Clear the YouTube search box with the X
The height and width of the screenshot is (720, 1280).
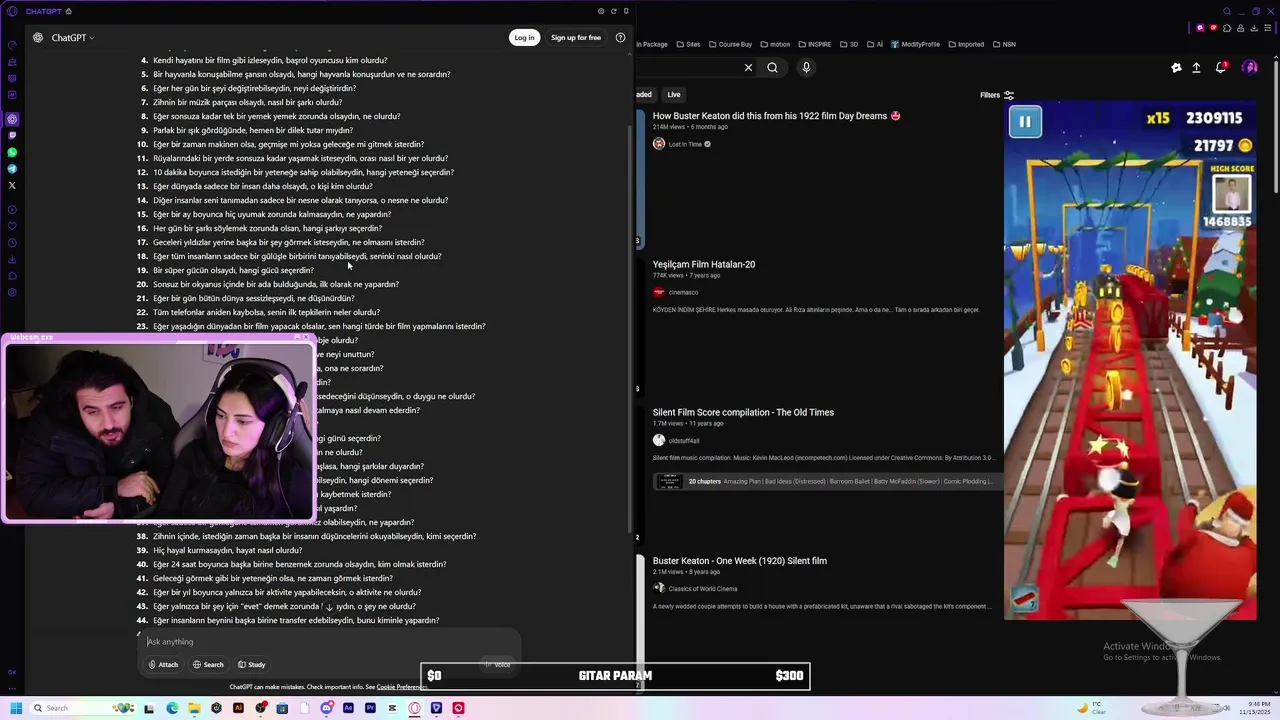[x=748, y=68]
